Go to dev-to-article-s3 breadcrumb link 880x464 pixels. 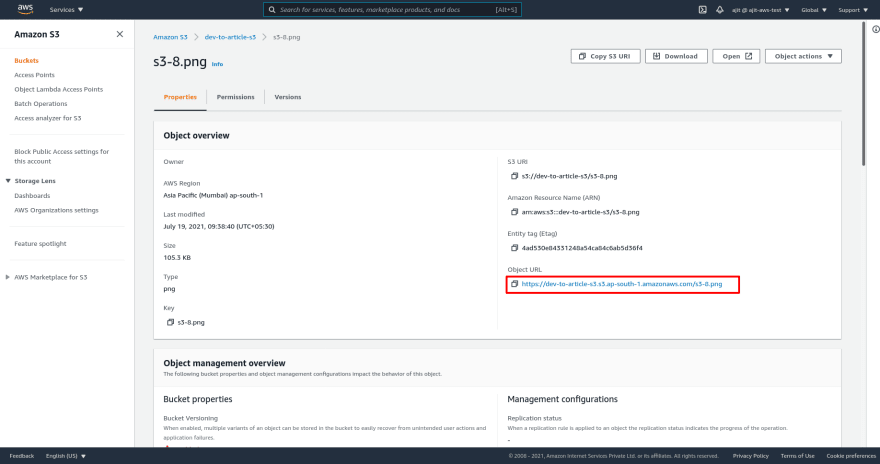[230, 37]
